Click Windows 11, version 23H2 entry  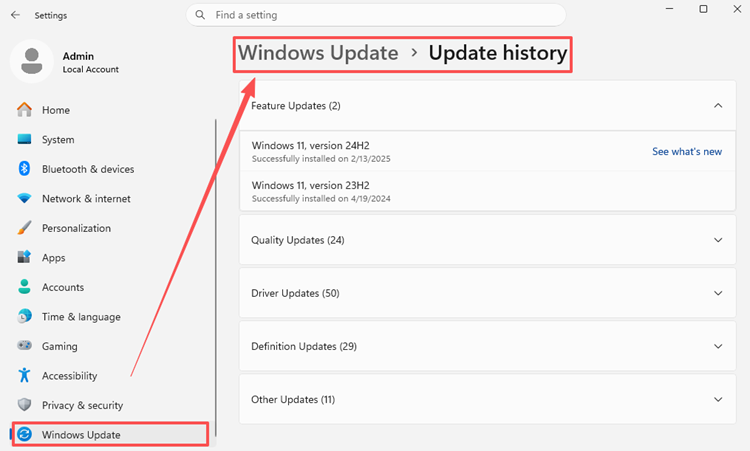[x=487, y=191]
